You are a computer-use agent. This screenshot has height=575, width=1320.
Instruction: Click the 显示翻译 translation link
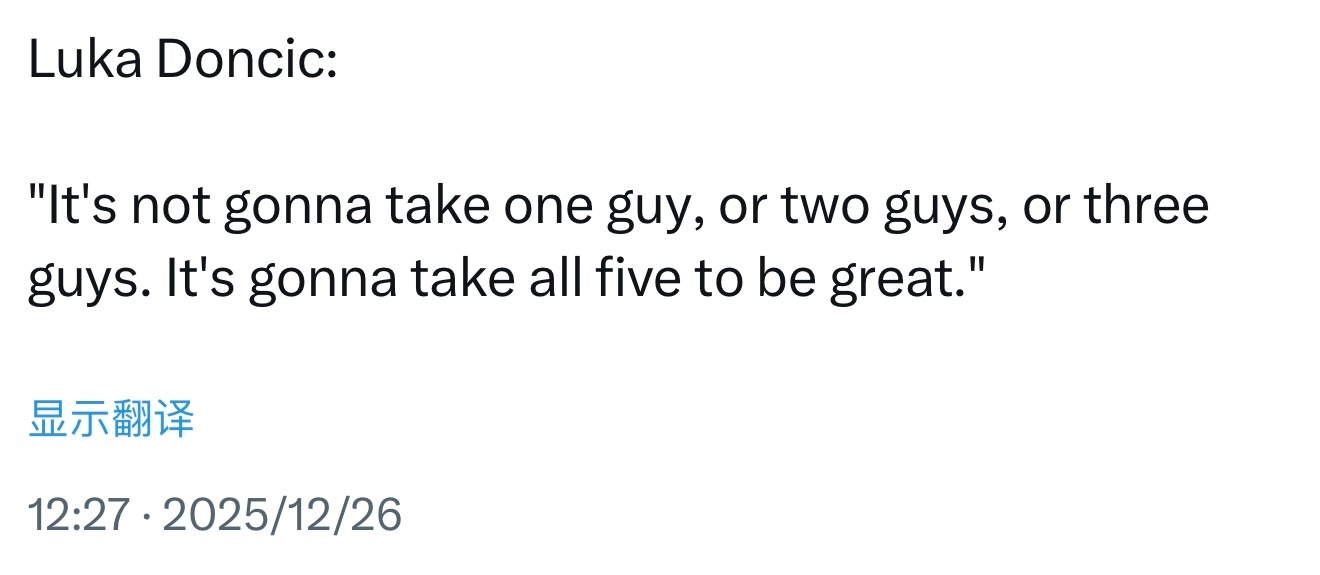111,420
